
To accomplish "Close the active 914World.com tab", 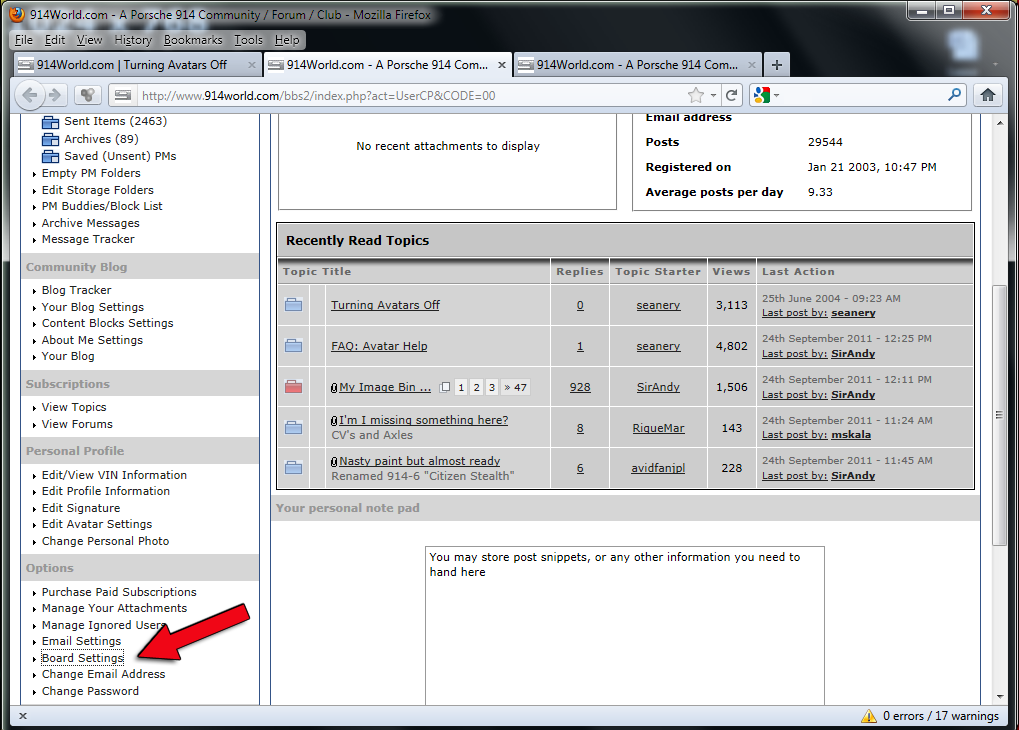I will [x=502, y=65].
